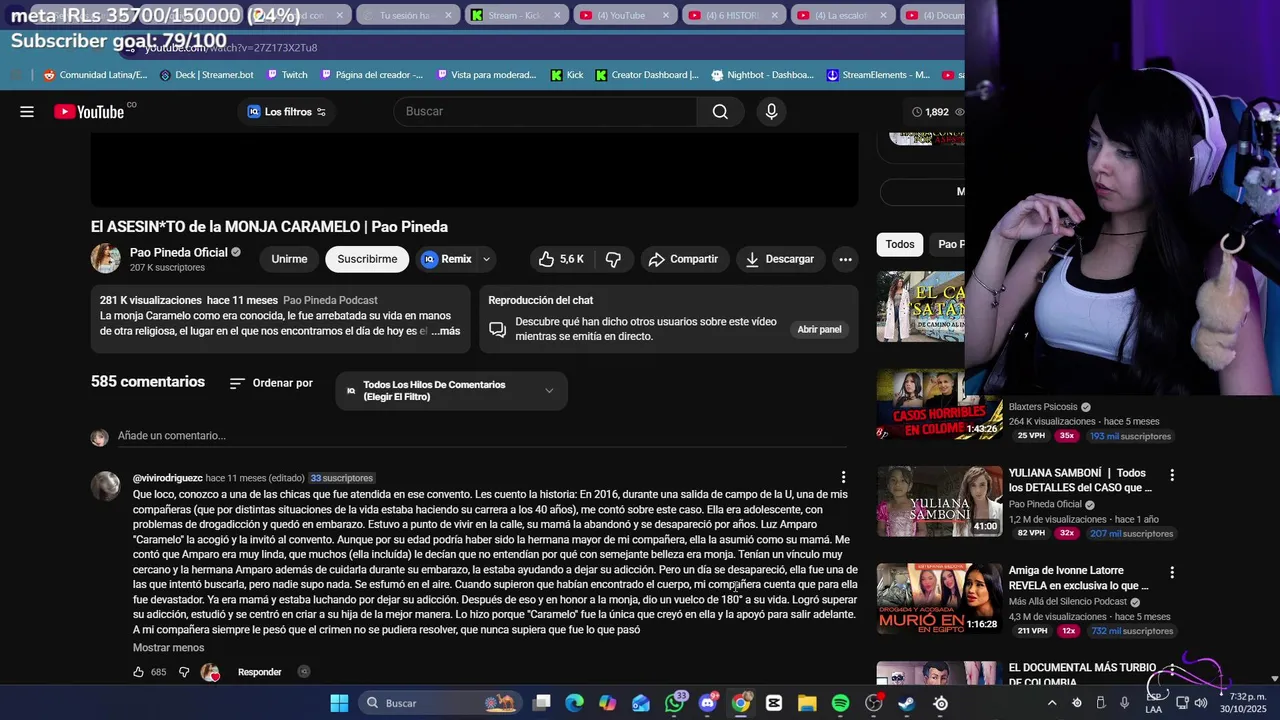The height and width of the screenshot is (720, 1280).
Task: Open the Amiga de Ivonne Latorre thumbnail
Action: pyautogui.click(x=939, y=598)
